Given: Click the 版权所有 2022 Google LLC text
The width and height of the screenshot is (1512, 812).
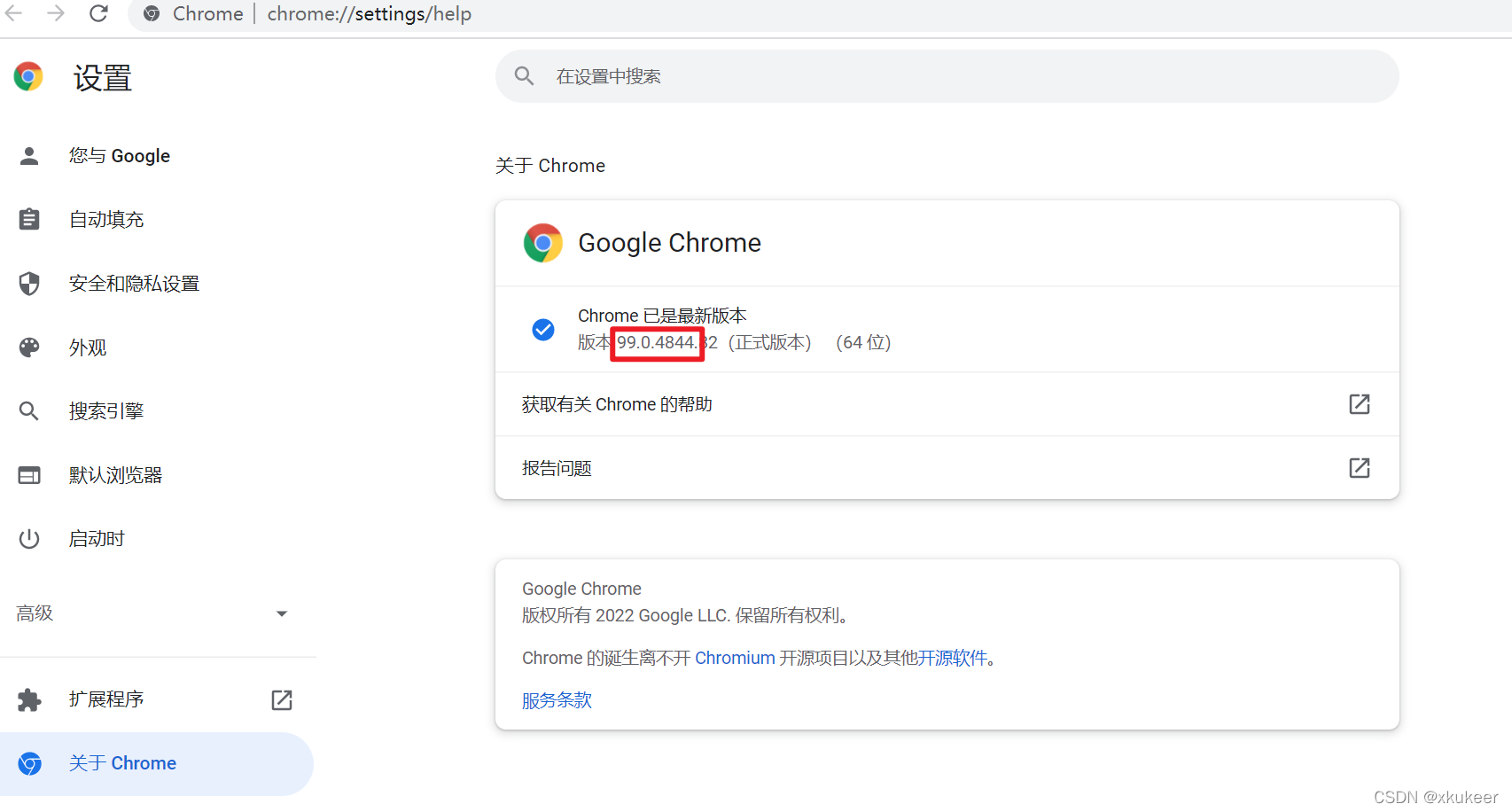Looking at the screenshot, I should click(x=626, y=615).
